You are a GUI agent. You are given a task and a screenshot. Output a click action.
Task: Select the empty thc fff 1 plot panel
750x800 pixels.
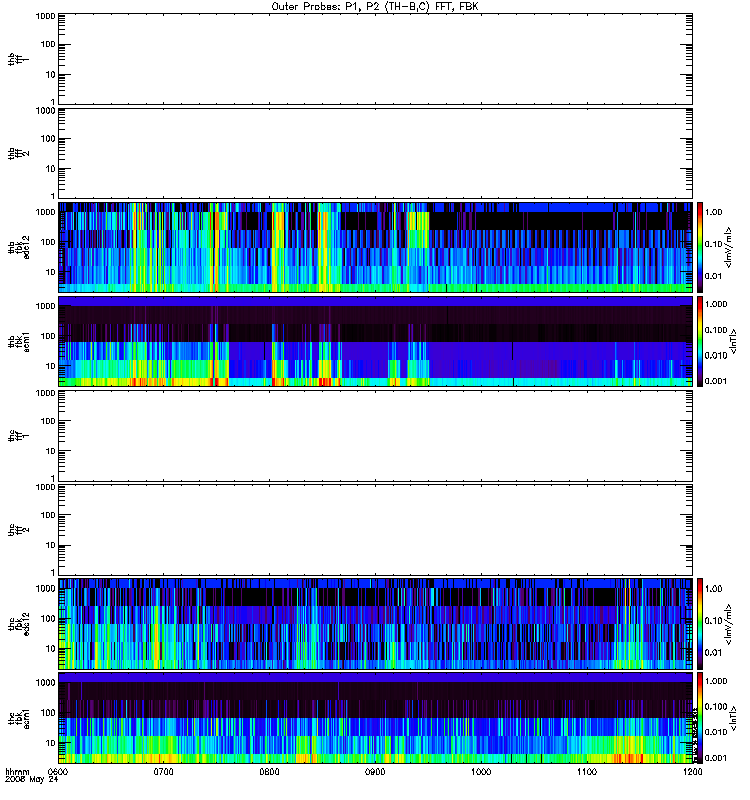[376, 436]
